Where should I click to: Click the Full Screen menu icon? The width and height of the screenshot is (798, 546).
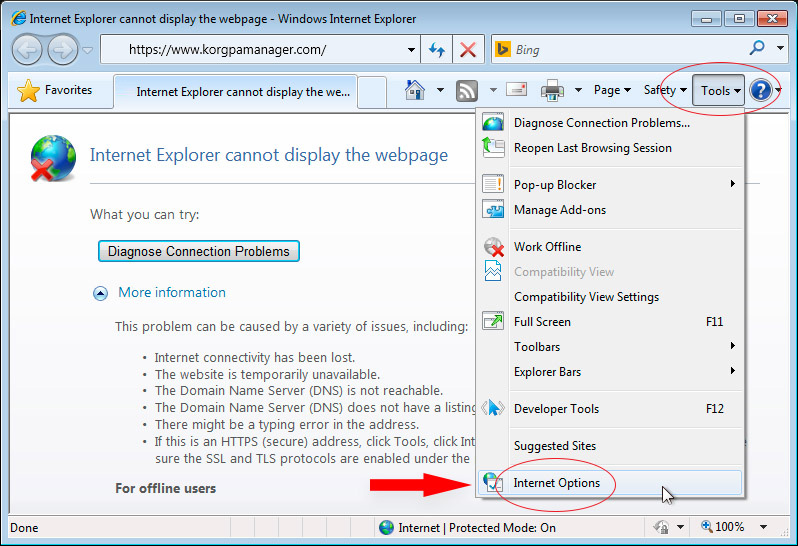tap(493, 321)
